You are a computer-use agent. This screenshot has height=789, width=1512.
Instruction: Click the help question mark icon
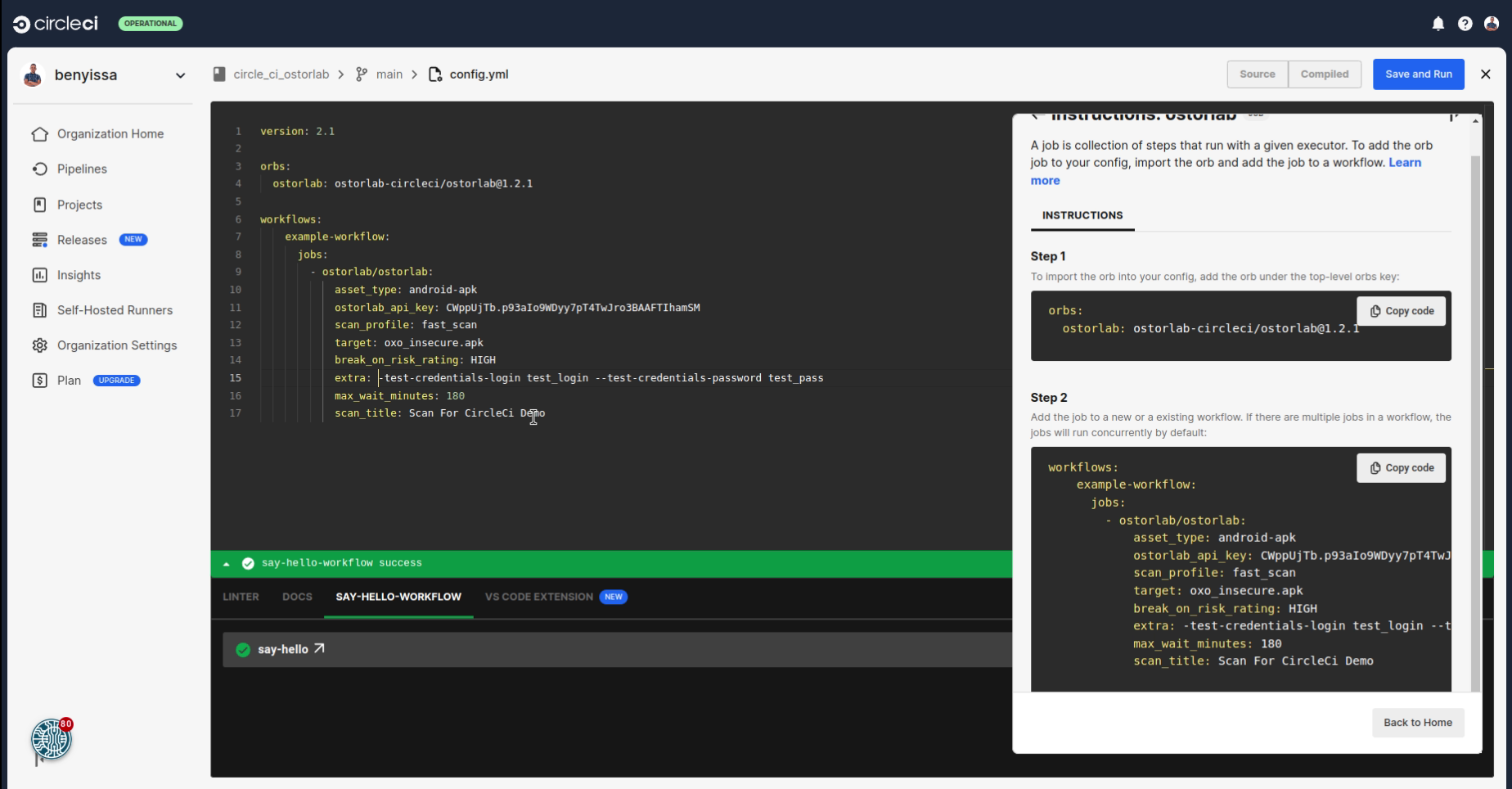(1465, 24)
